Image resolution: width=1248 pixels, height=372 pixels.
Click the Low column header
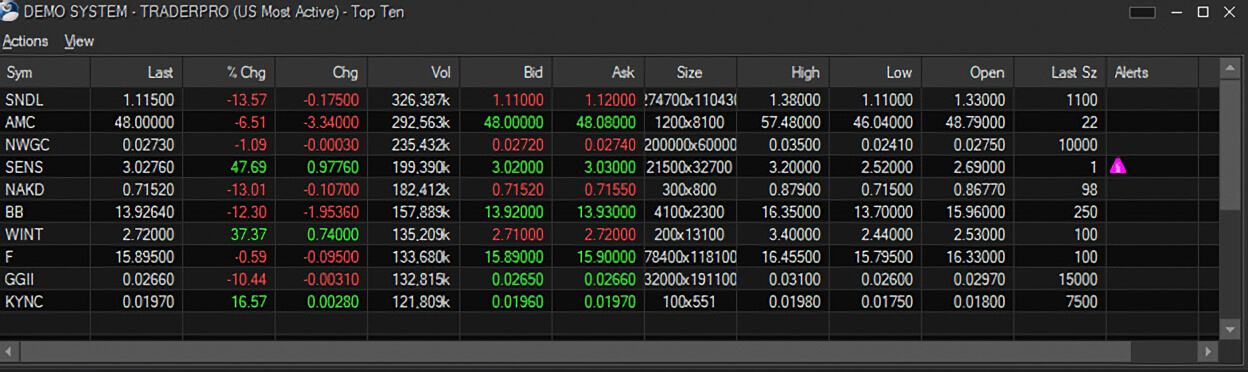click(875, 72)
